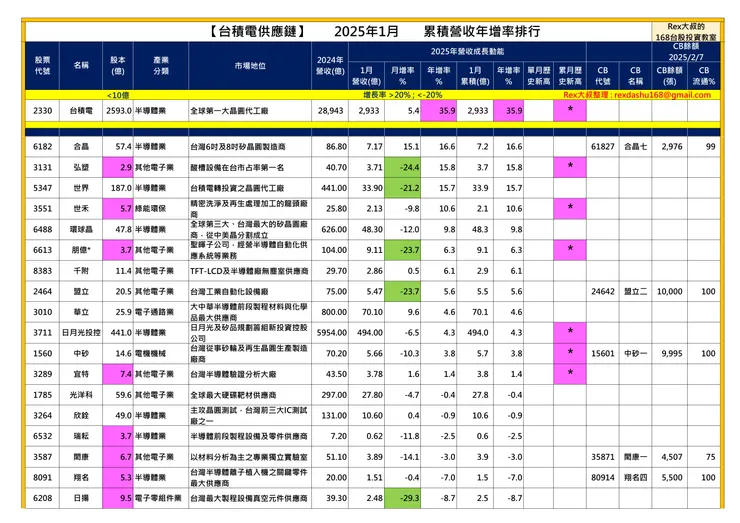
Task: Click the 9,995 CB balance cell
Action: [x=669, y=354]
